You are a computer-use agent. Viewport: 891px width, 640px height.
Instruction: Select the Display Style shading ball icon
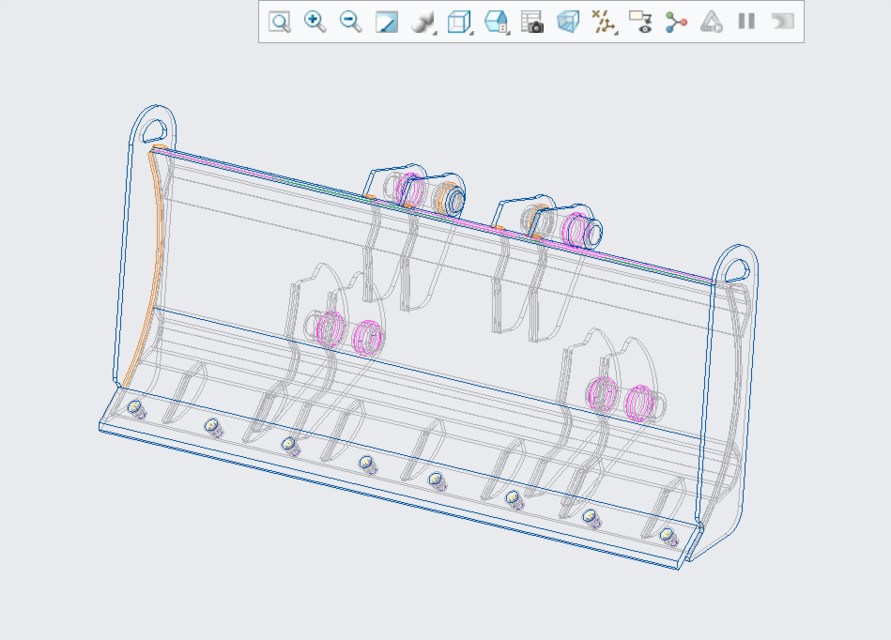[420, 22]
